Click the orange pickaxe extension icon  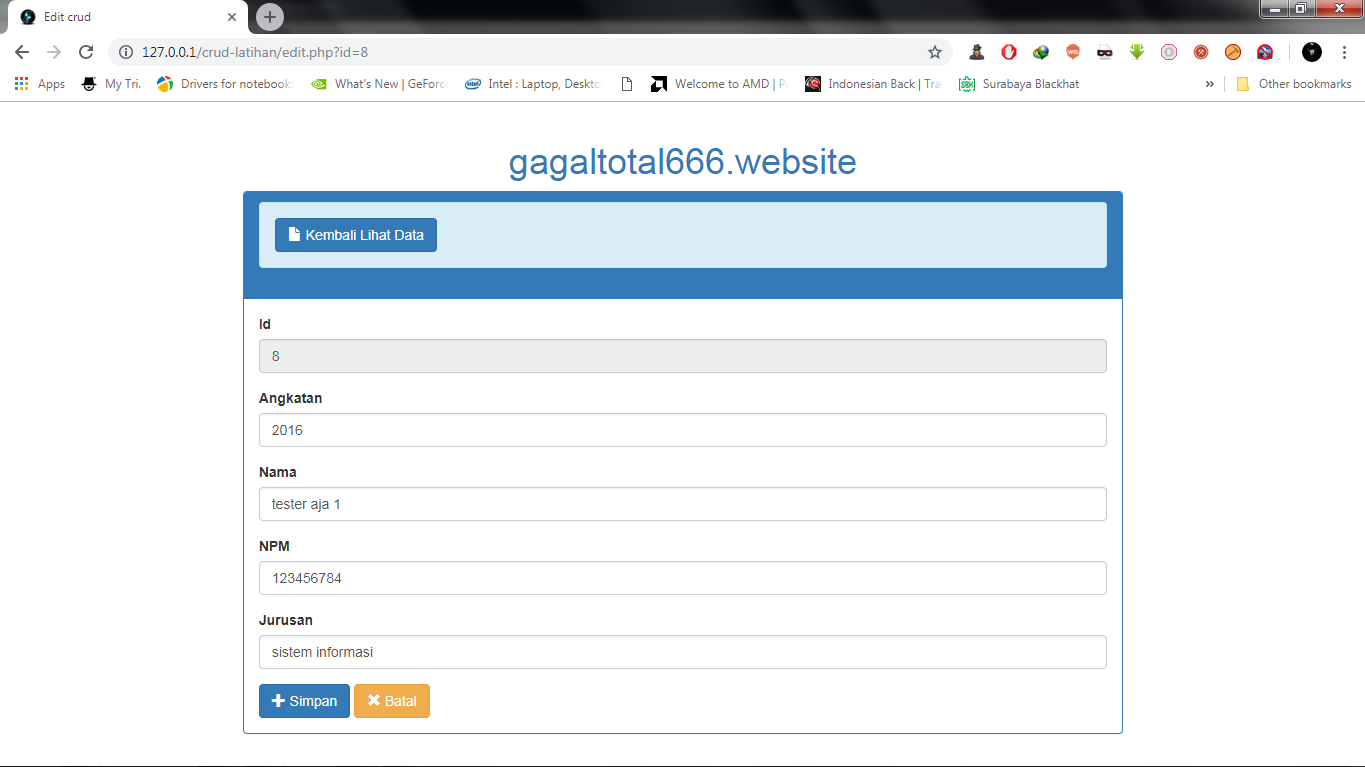click(1233, 52)
